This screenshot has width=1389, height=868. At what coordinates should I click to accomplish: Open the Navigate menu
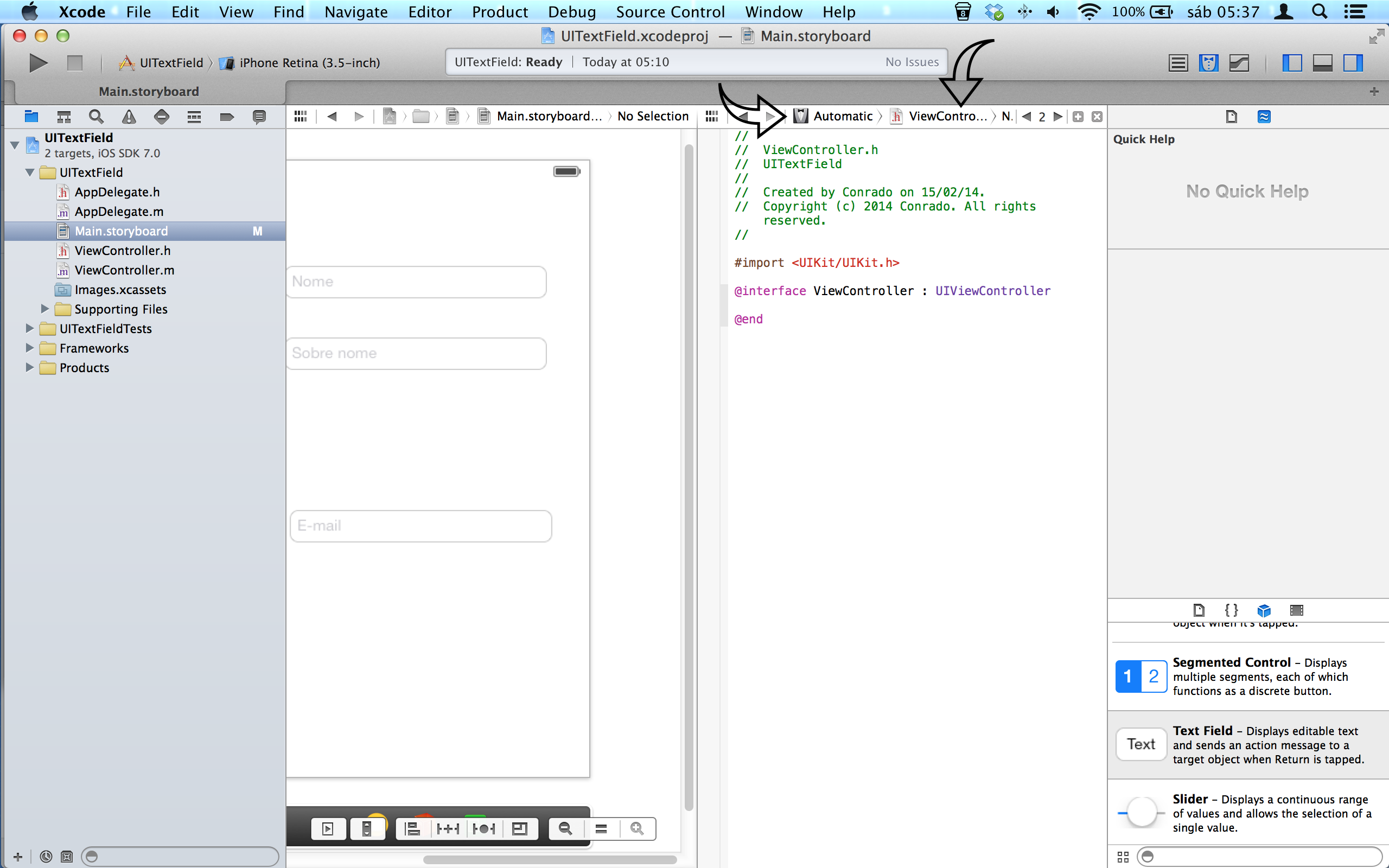click(356, 11)
